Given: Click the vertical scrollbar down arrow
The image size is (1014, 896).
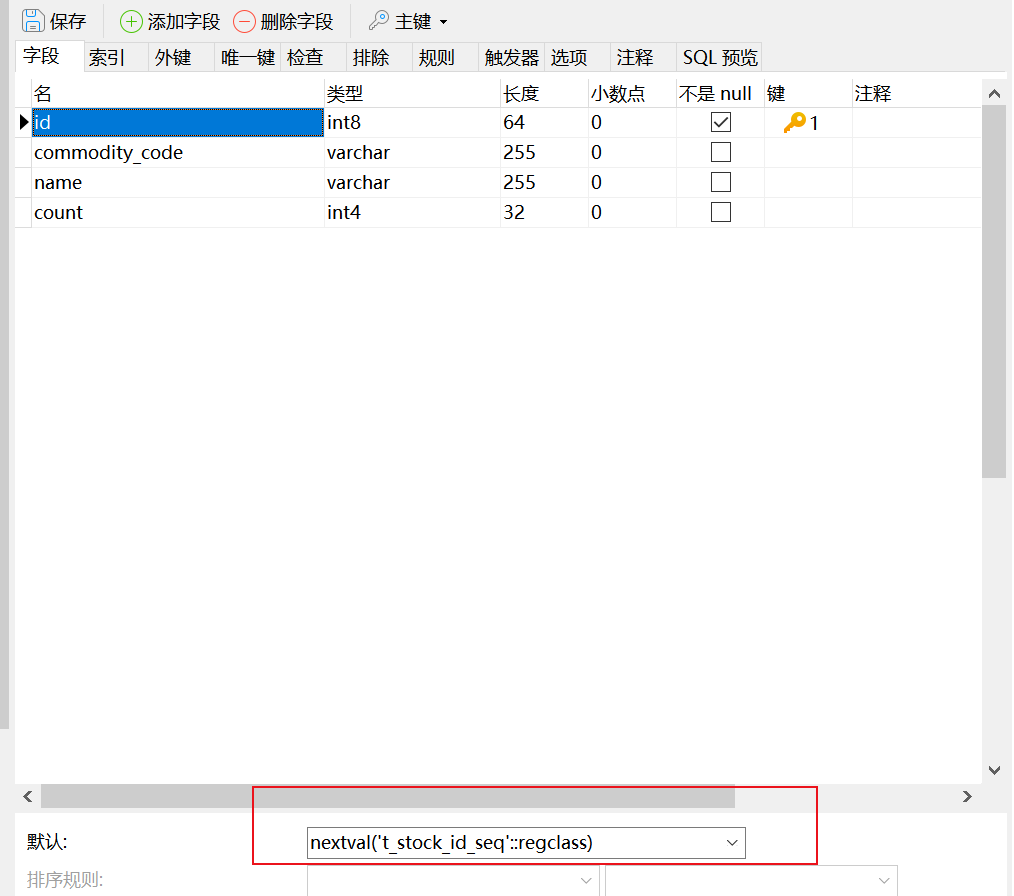Looking at the screenshot, I should click(995, 769).
